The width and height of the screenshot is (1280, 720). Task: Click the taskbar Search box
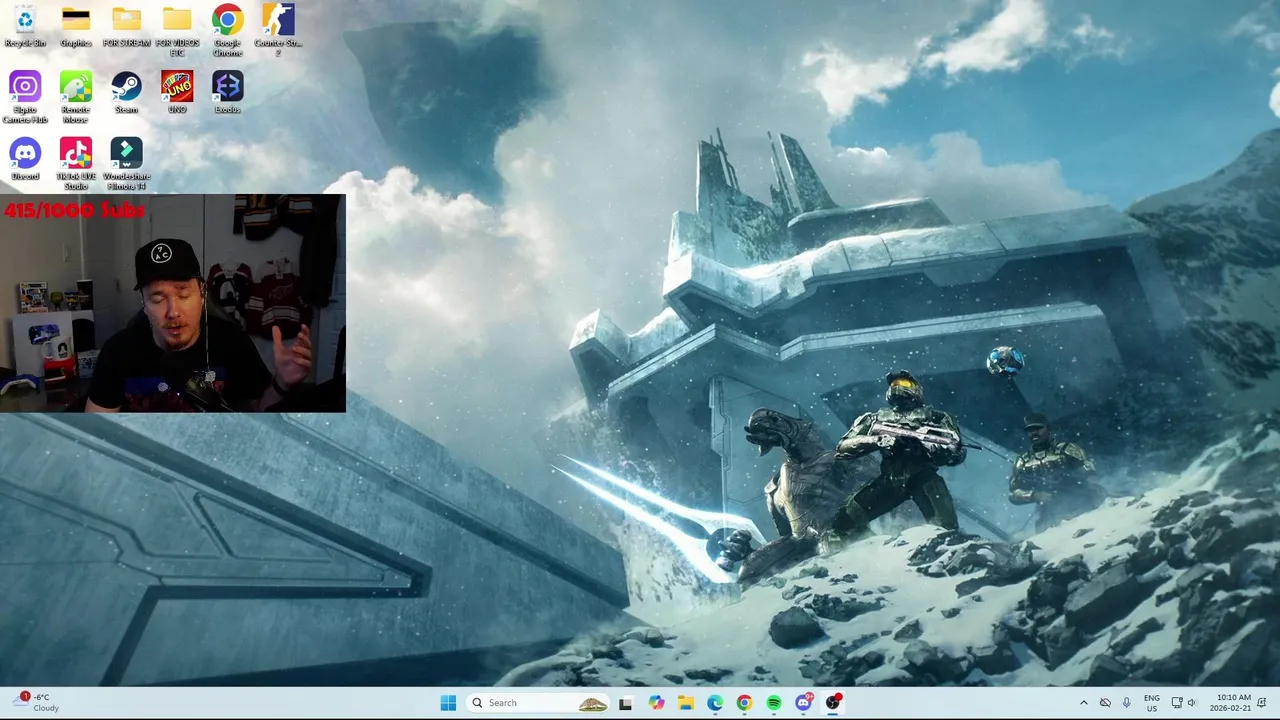coord(538,703)
